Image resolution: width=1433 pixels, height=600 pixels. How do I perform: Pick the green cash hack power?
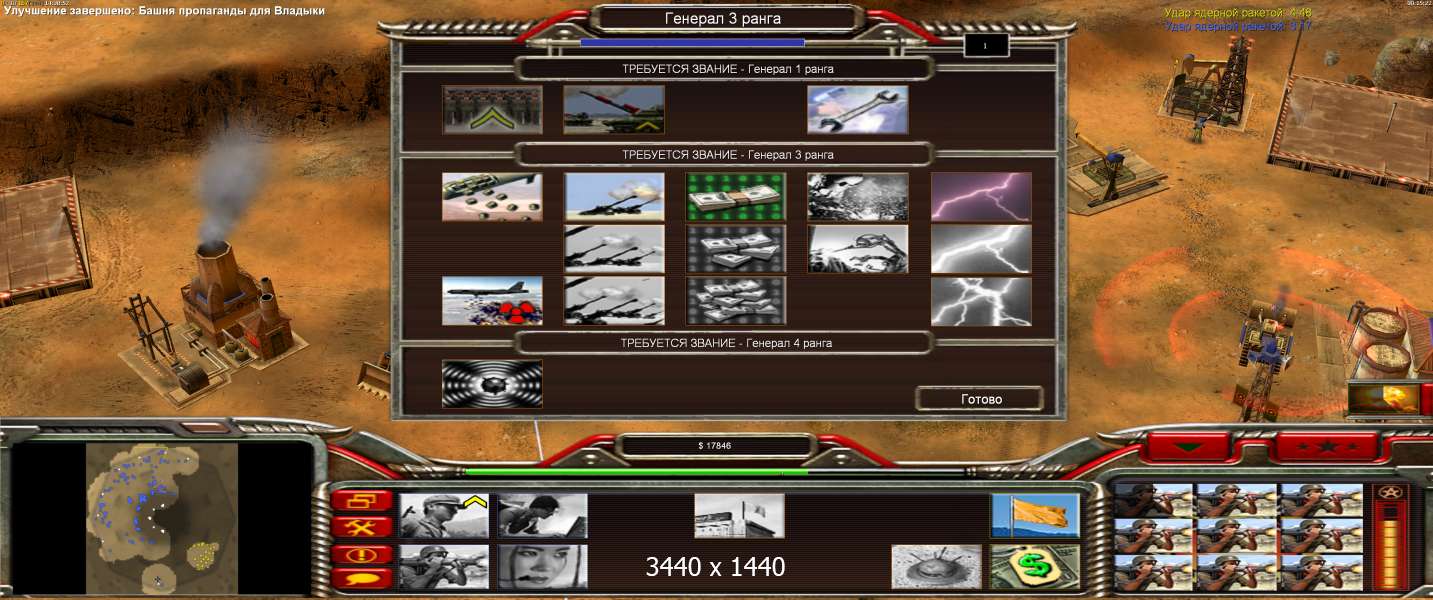click(736, 197)
